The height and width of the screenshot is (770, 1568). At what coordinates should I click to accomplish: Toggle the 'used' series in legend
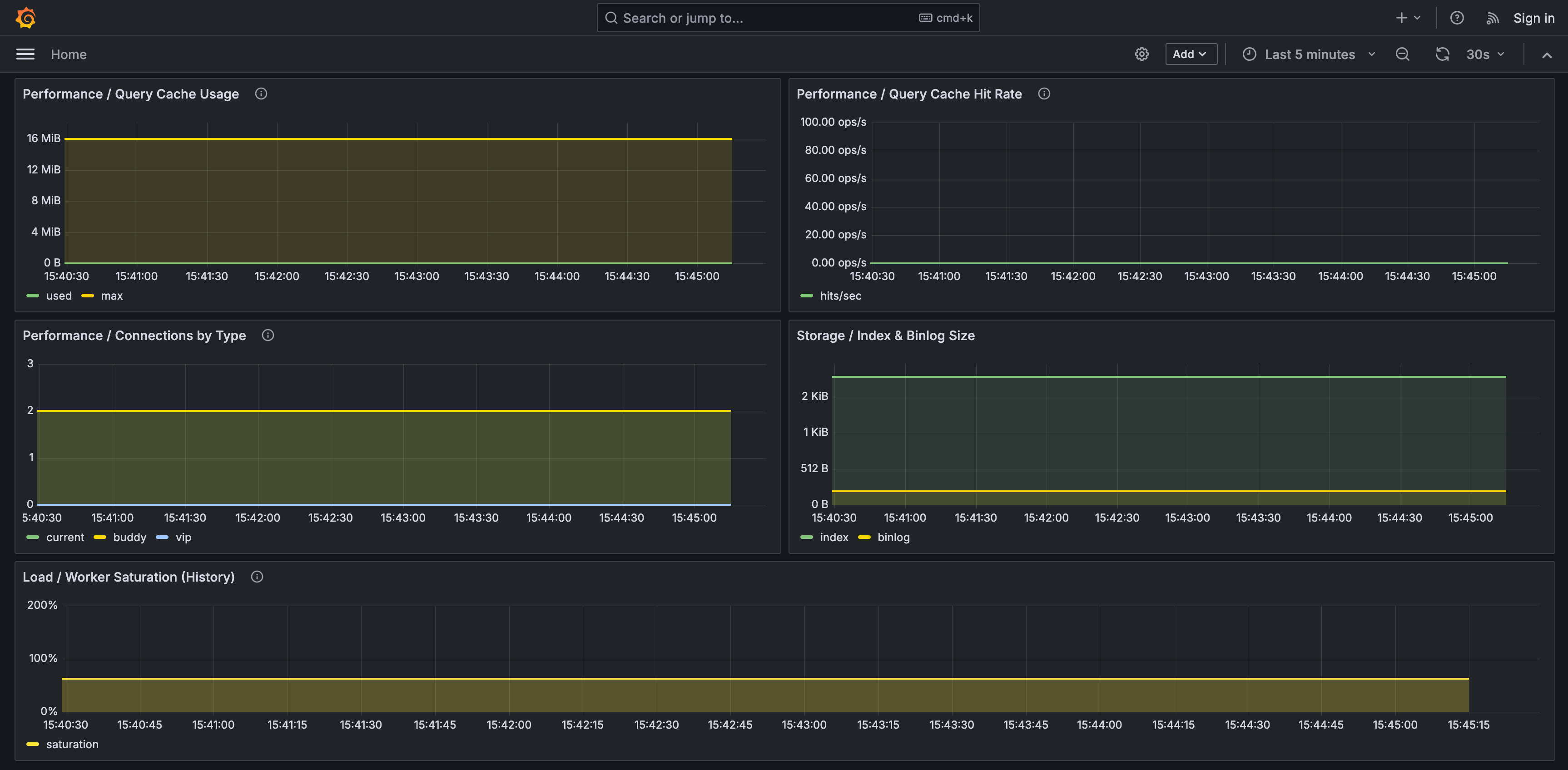pos(59,296)
